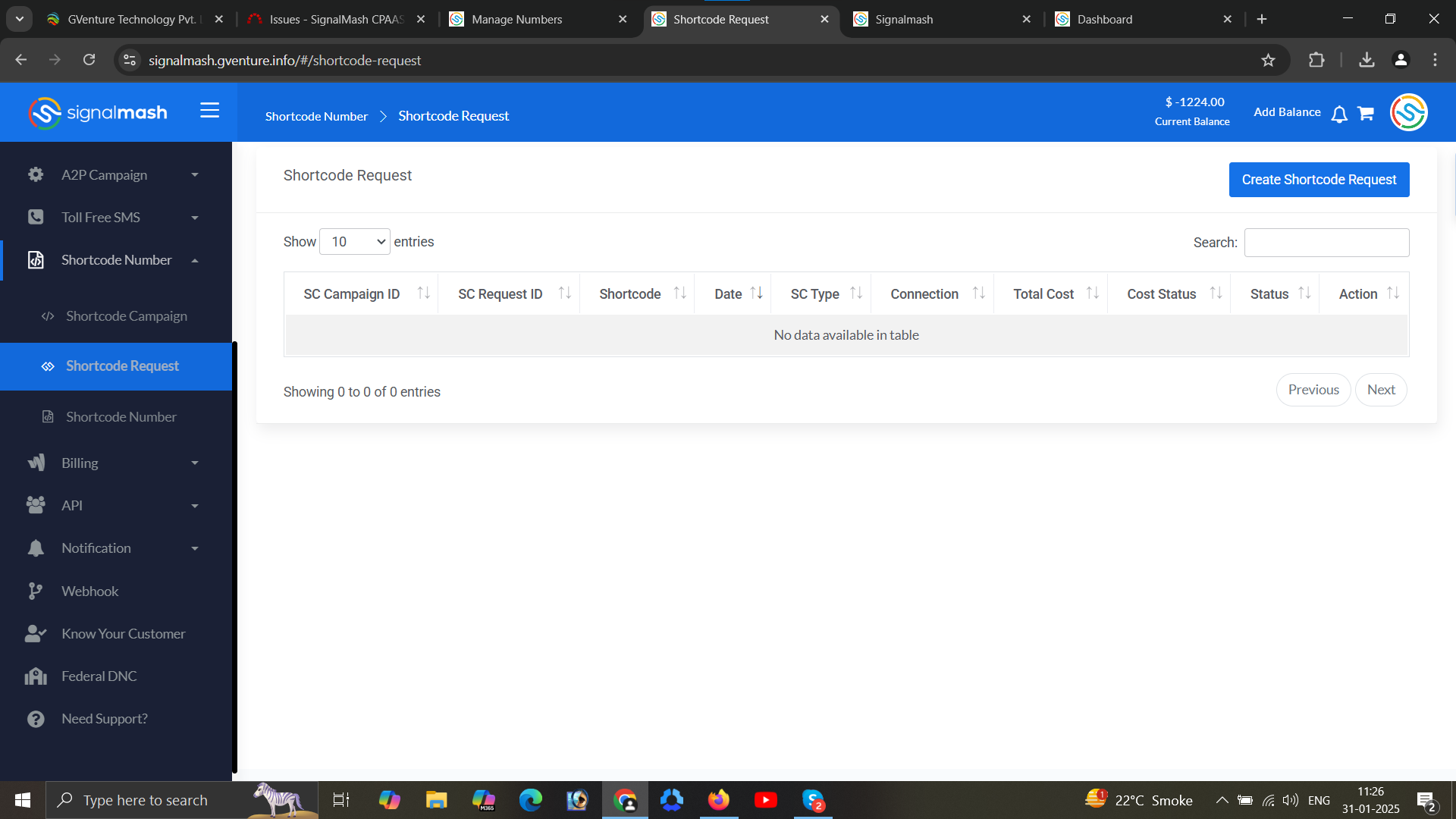The image size is (1456, 819).
Task: Sort by Action column arrows
Action: tap(1393, 293)
